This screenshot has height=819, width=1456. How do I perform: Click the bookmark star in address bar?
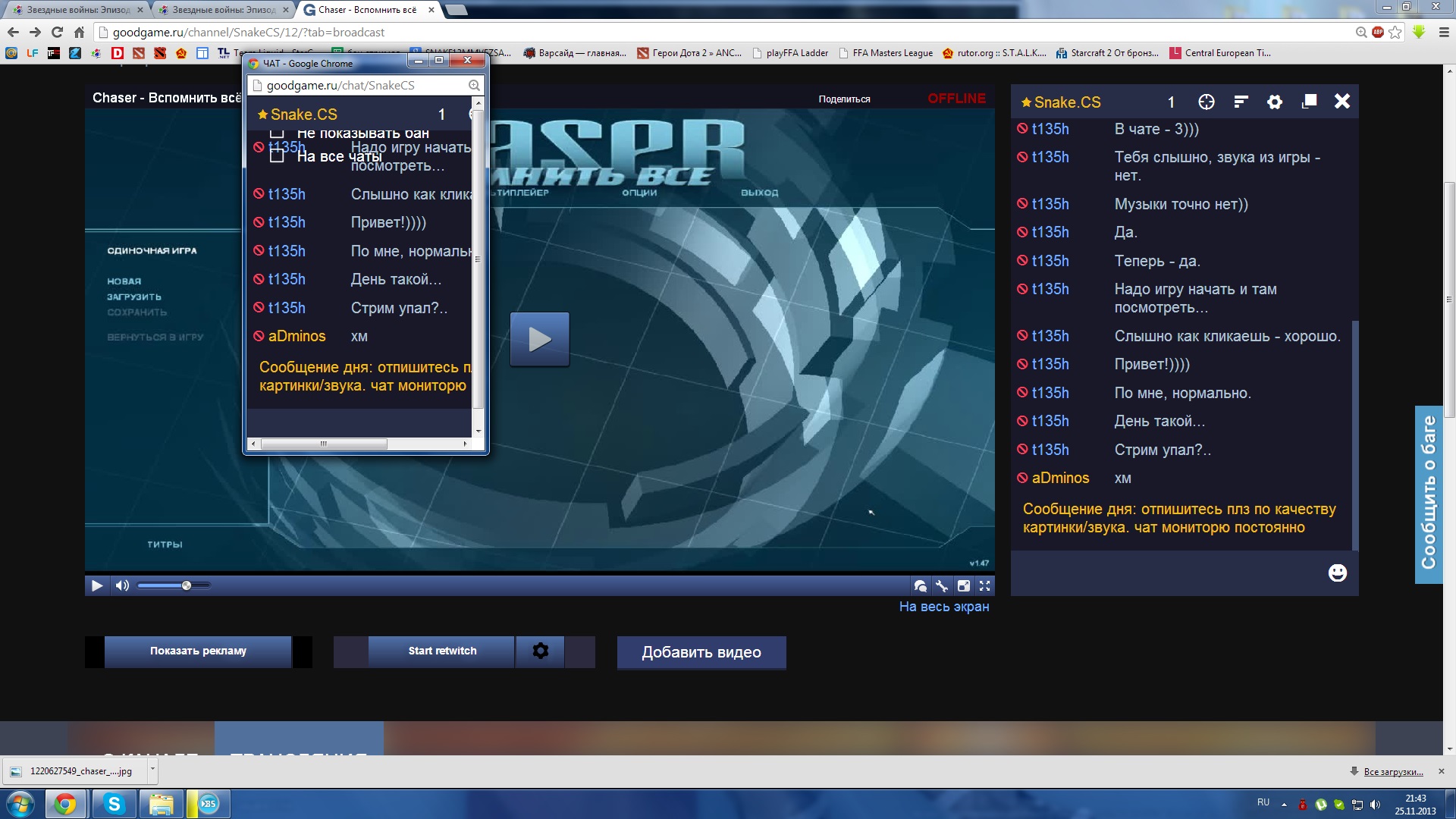coord(1395,32)
